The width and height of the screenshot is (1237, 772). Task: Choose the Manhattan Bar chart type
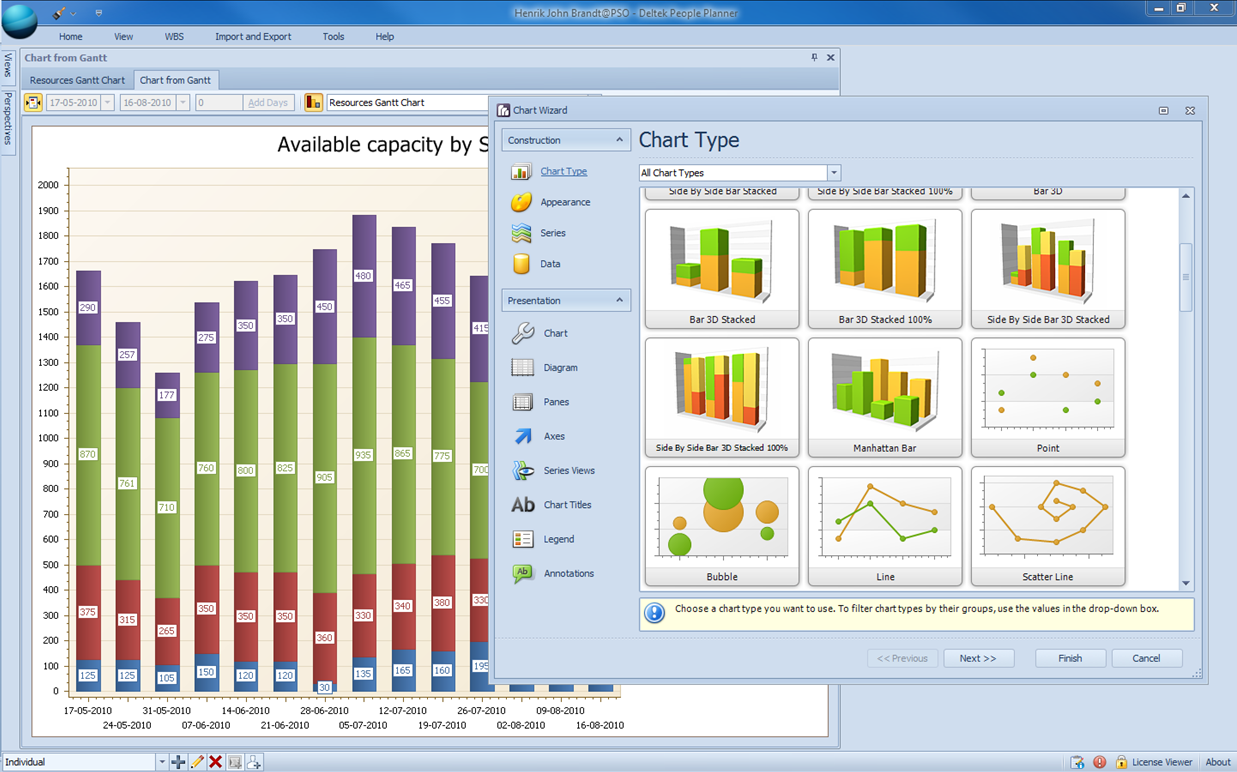(x=885, y=396)
